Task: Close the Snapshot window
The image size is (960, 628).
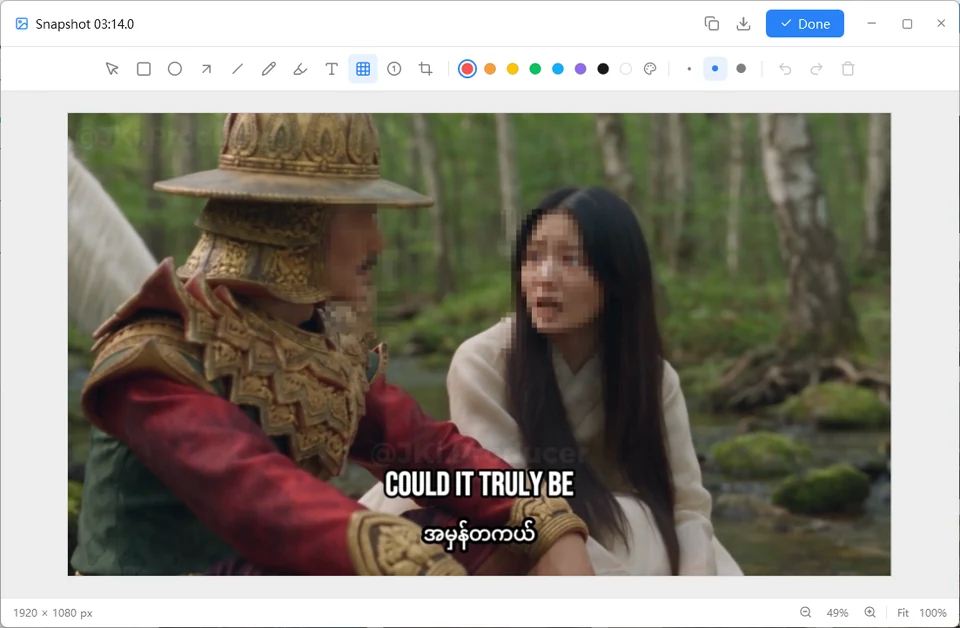Action: 941,24
